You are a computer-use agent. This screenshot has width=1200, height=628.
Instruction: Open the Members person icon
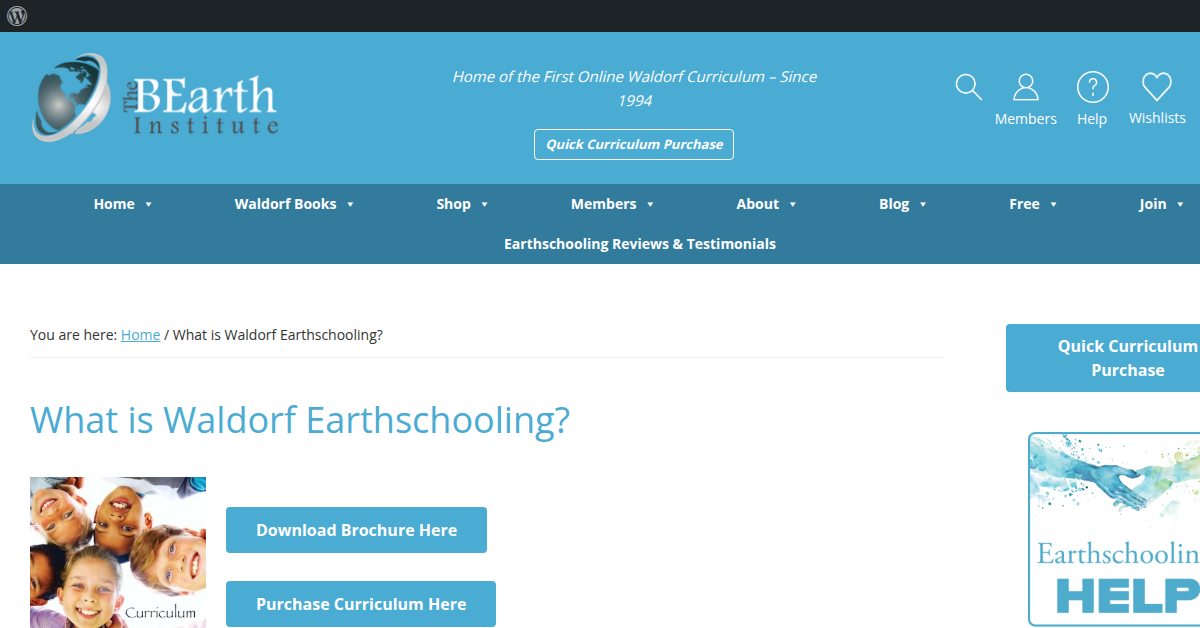click(1025, 88)
